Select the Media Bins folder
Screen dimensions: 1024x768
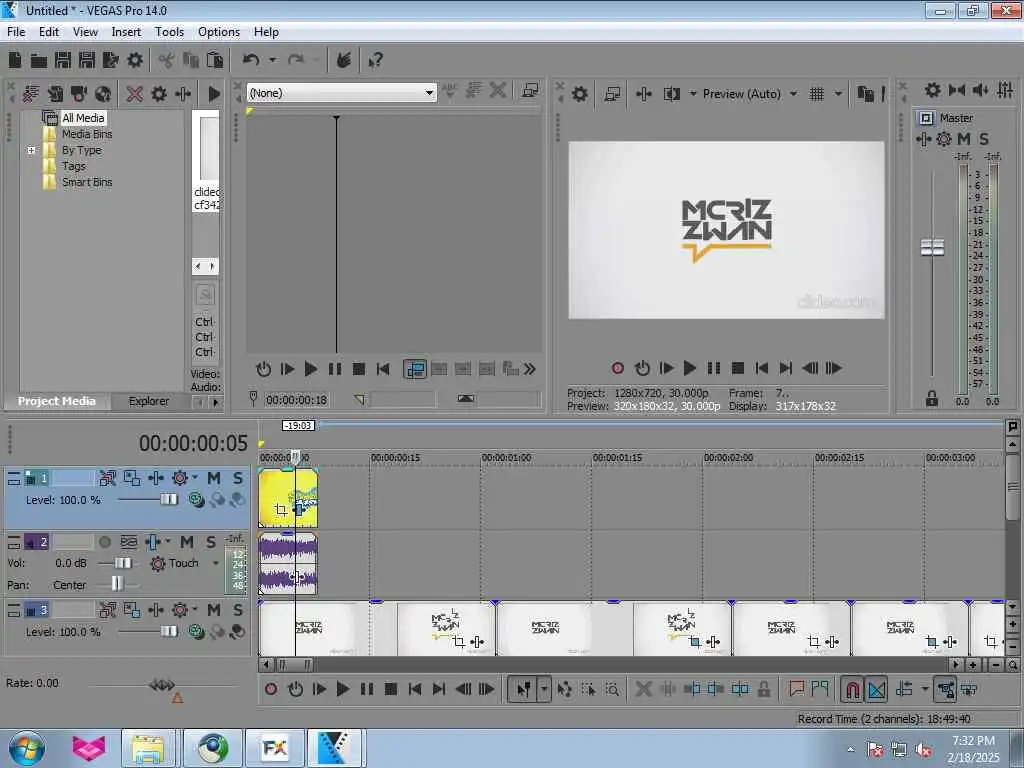[x=87, y=134]
